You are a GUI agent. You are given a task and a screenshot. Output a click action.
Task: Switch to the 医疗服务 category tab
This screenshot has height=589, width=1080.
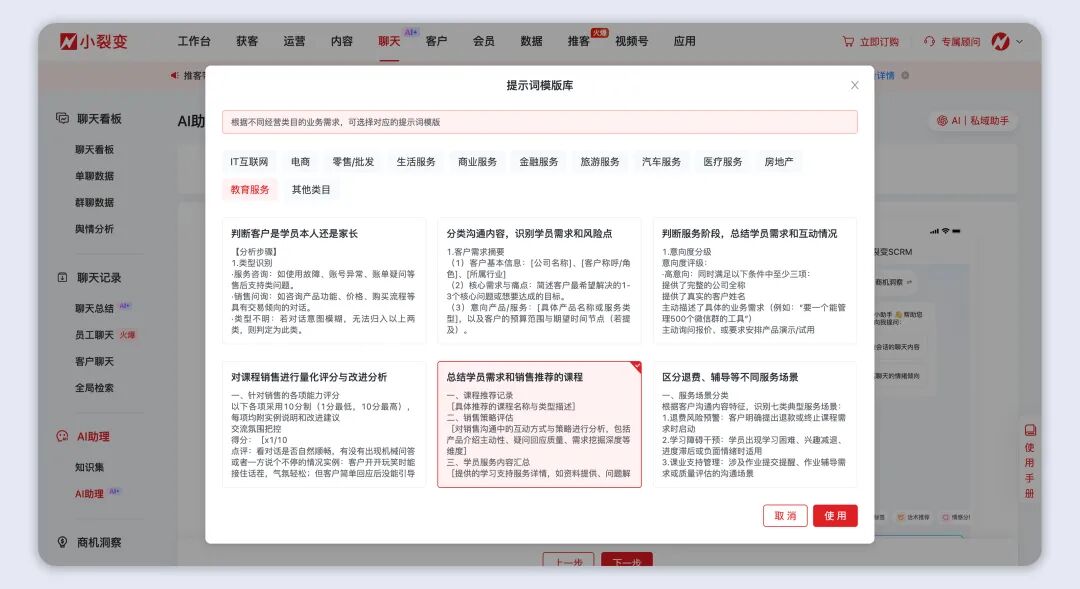coord(723,160)
